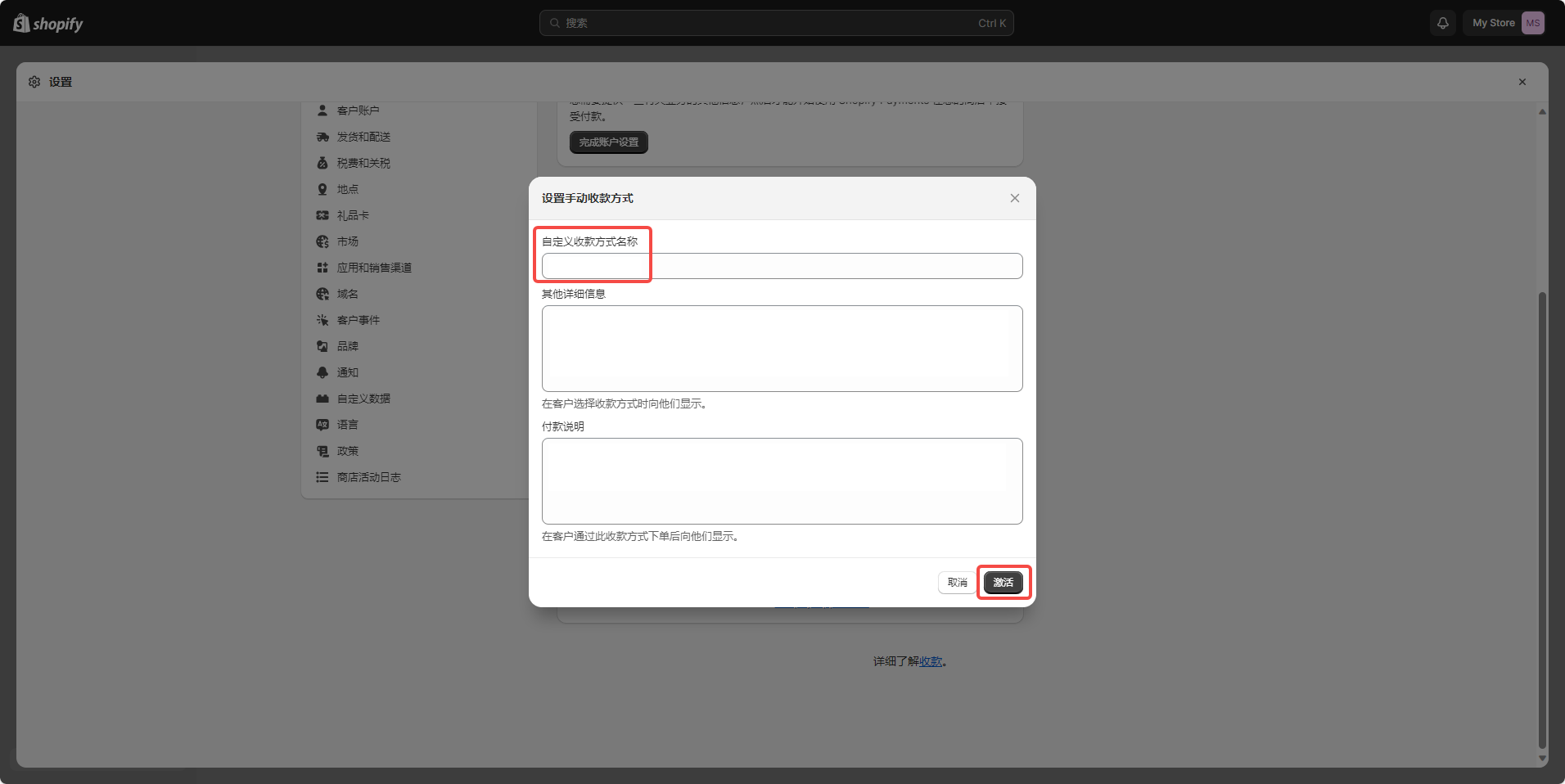
Task: Click the 政策 icon
Action: tap(322, 451)
